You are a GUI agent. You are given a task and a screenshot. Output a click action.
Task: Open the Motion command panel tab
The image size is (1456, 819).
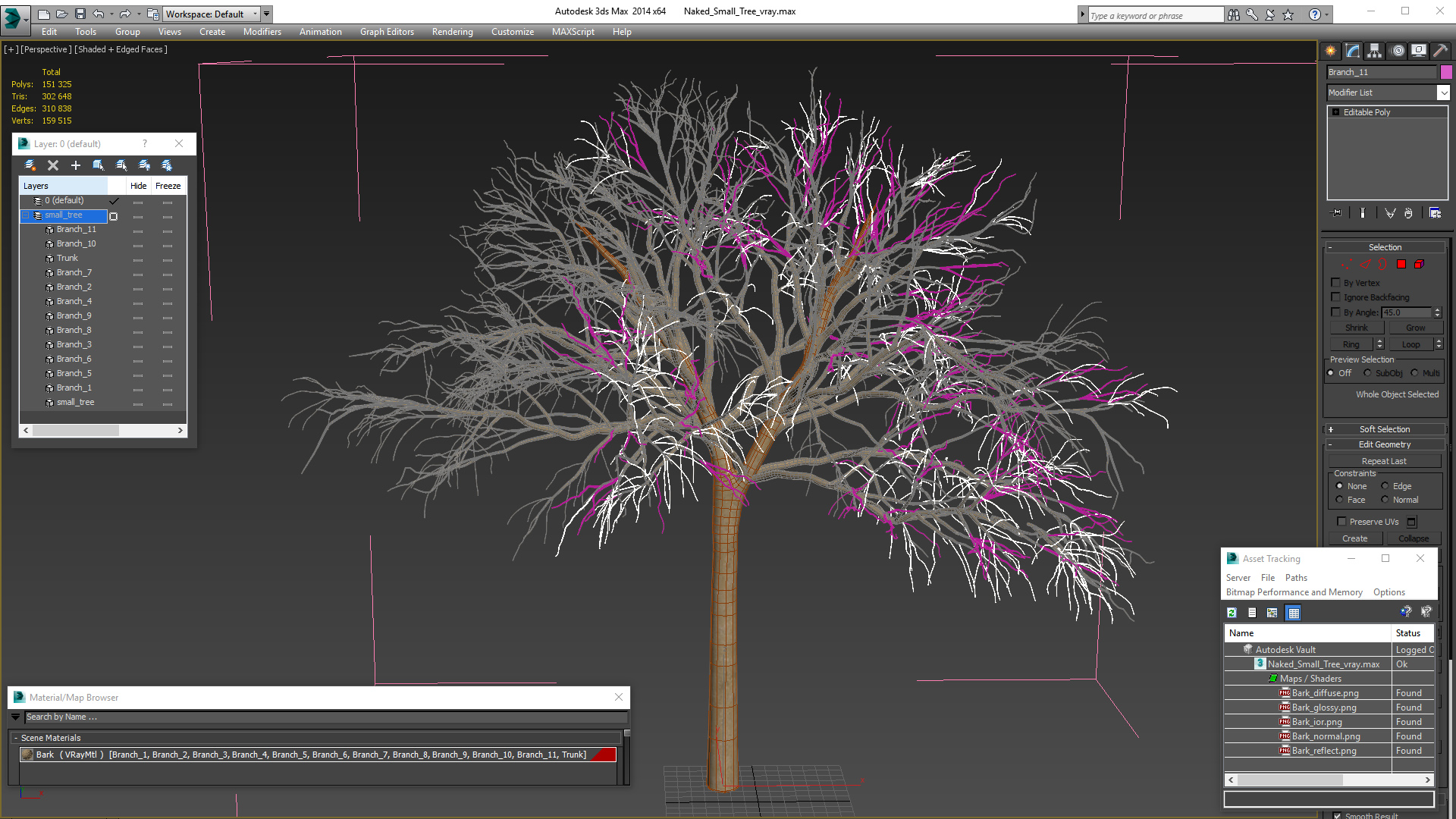click(x=1398, y=51)
